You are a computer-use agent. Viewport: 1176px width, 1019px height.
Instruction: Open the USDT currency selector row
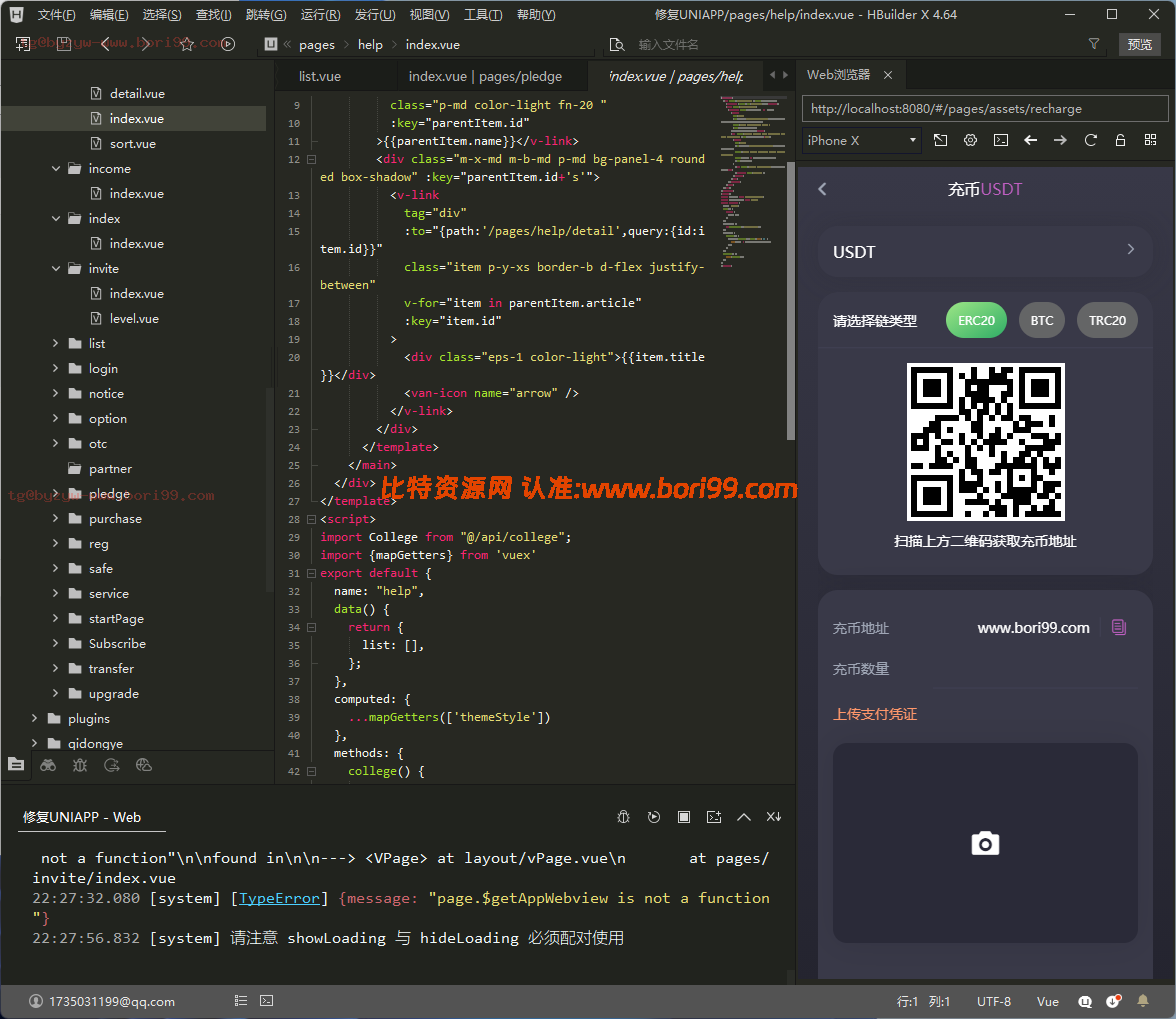coord(985,252)
